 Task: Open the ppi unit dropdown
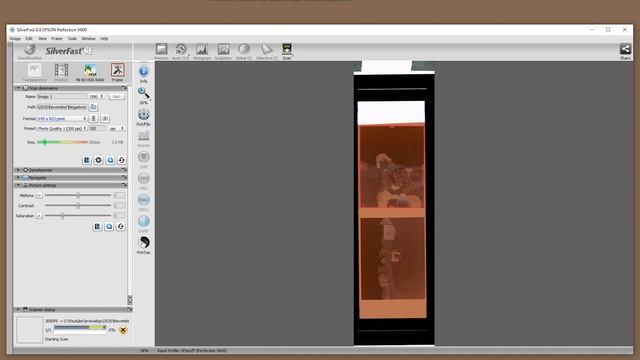click(x=117, y=129)
